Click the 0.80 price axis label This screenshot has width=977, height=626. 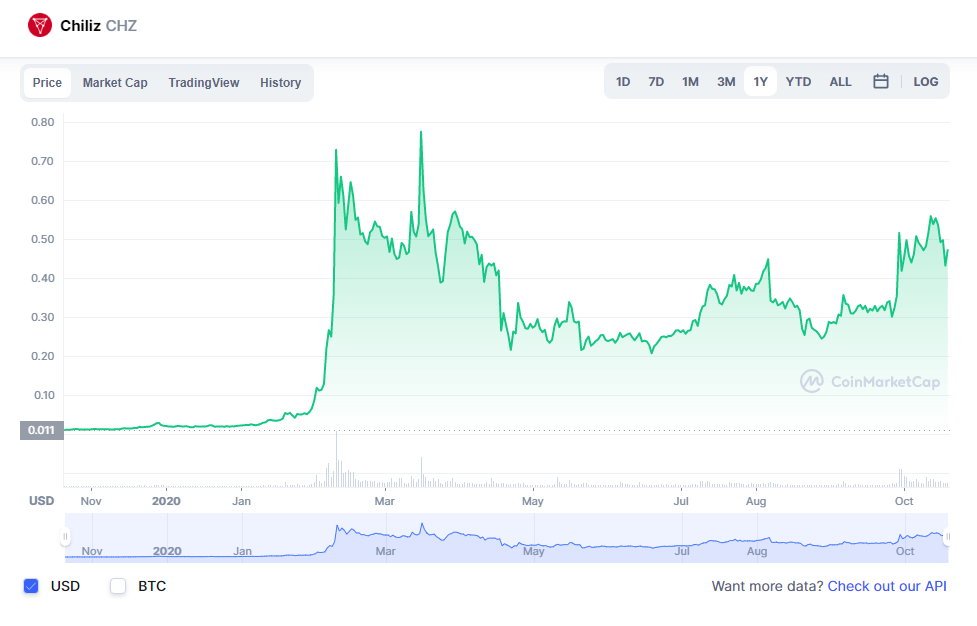(43, 122)
